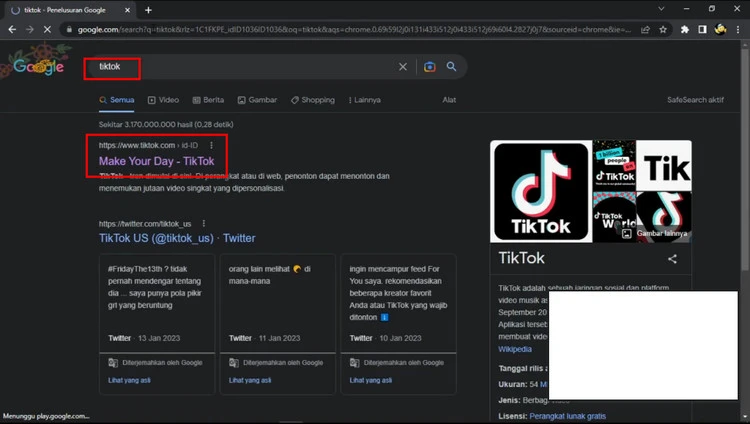Stop page loading with X button
The height and width of the screenshot is (424, 750).
click(x=47, y=30)
